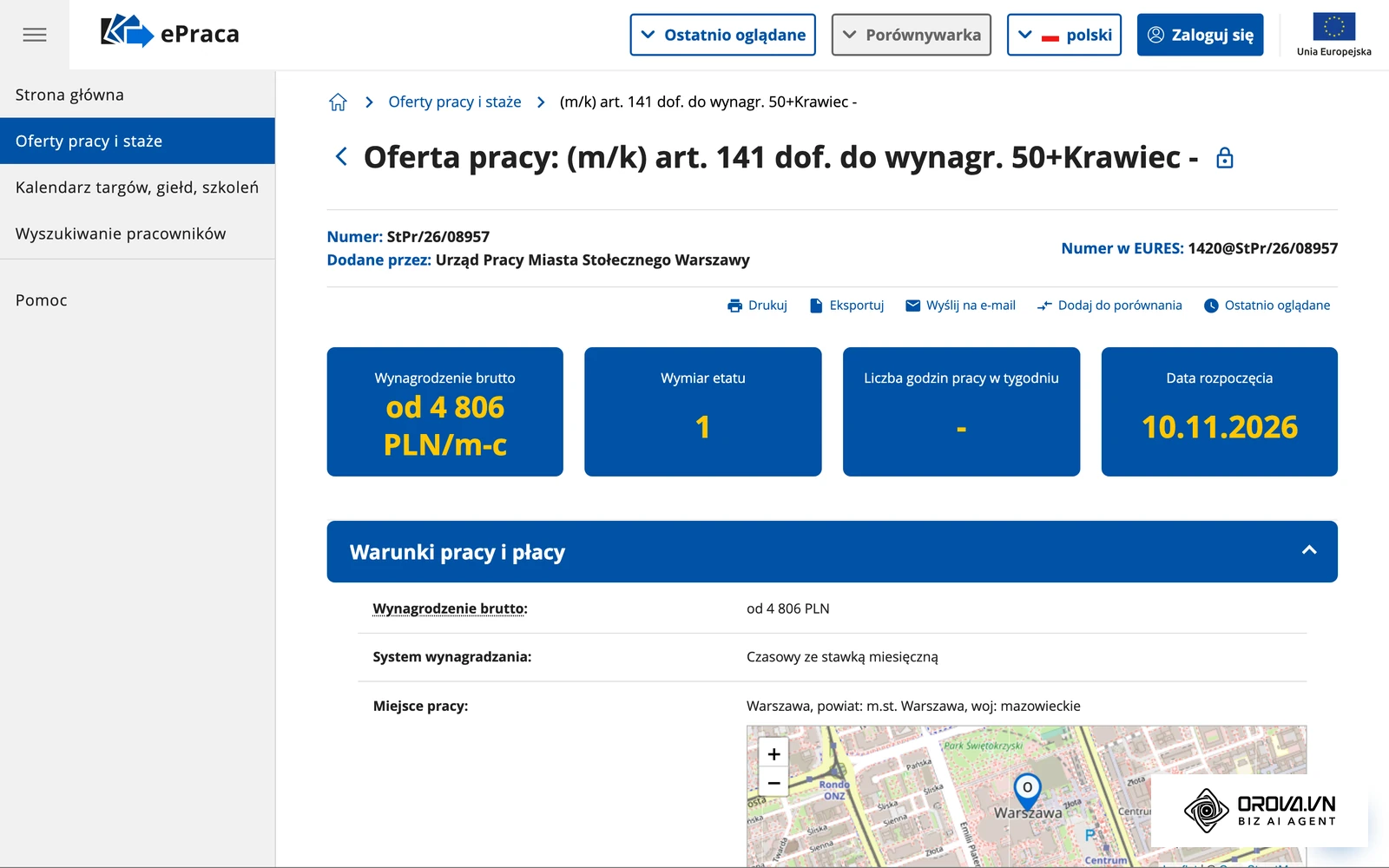Select Strona główna in the sidebar
The height and width of the screenshot is (868, 1389).
(137, 95)
